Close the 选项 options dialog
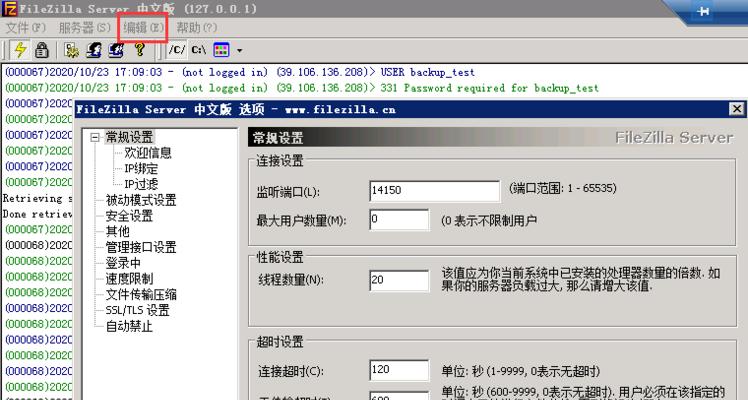 [x=737, y=109]
